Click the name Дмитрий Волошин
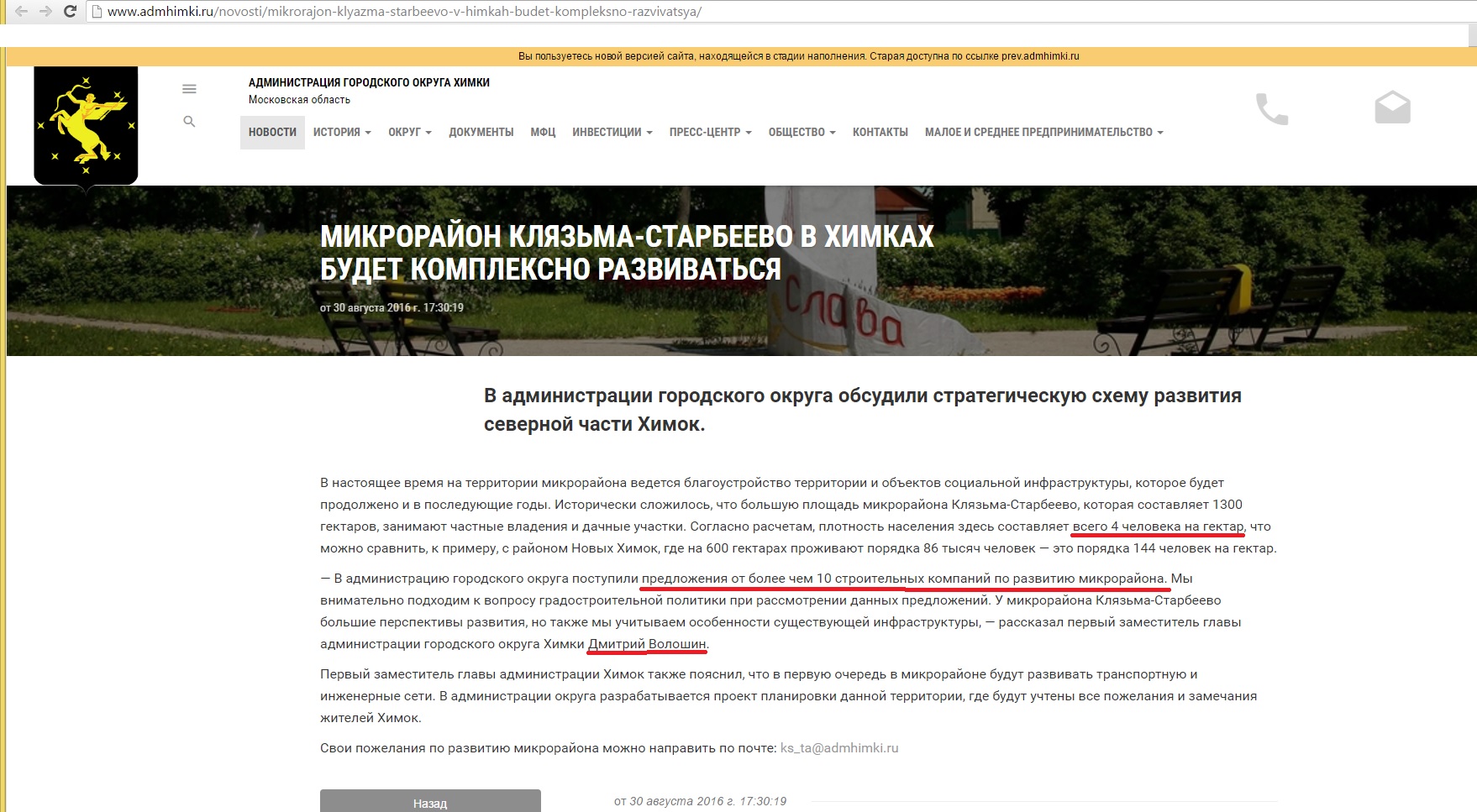 coord(647,644)
